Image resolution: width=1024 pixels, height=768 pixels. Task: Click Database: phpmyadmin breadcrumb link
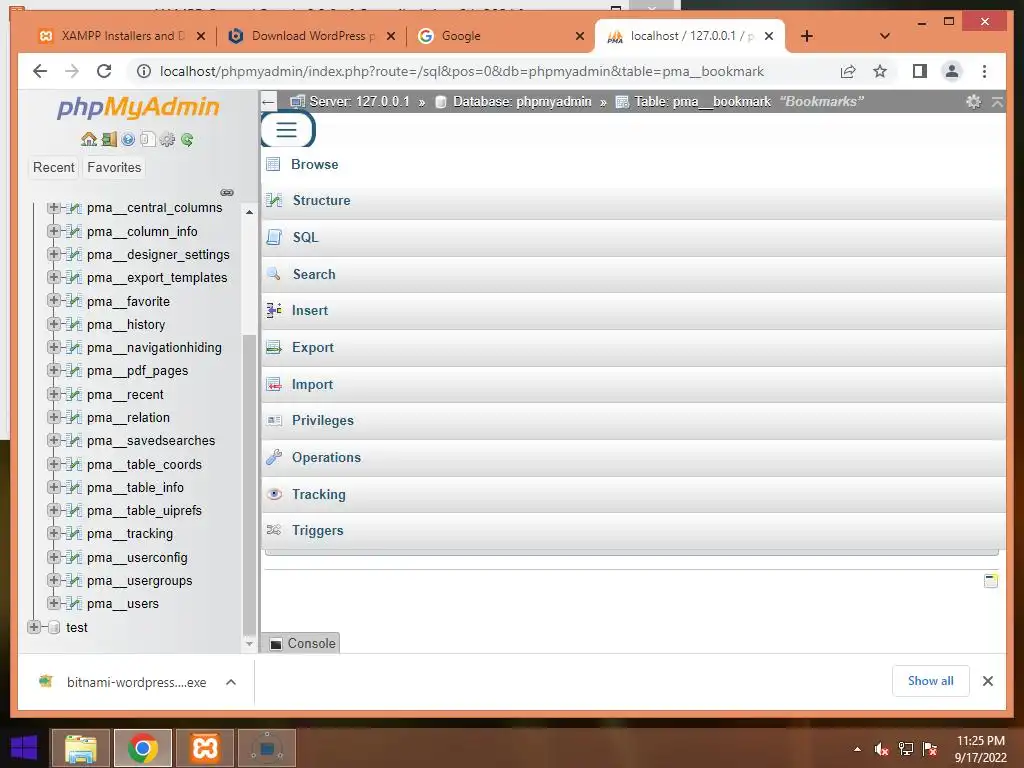522,101
